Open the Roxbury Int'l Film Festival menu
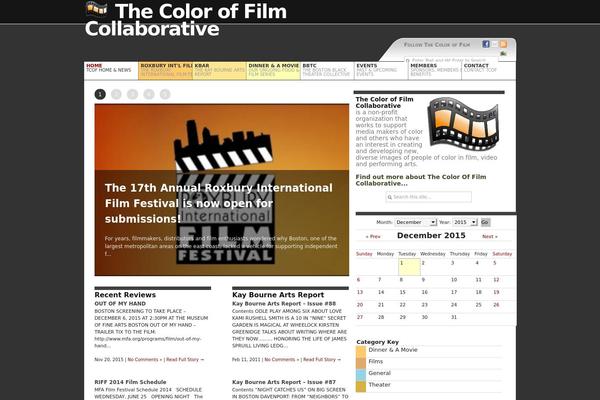 165,70
